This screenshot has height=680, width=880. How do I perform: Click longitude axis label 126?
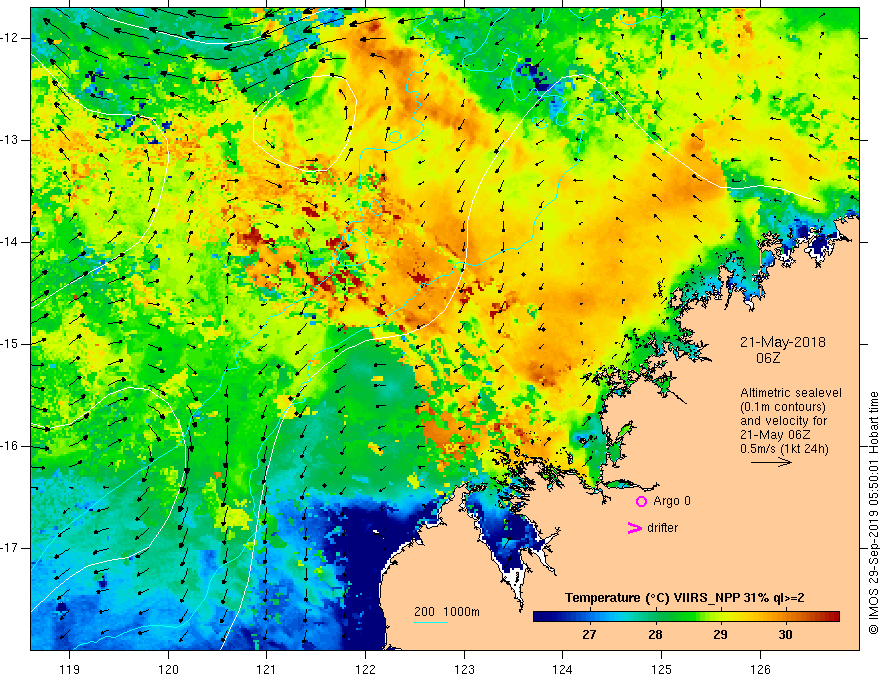point(760,669)
